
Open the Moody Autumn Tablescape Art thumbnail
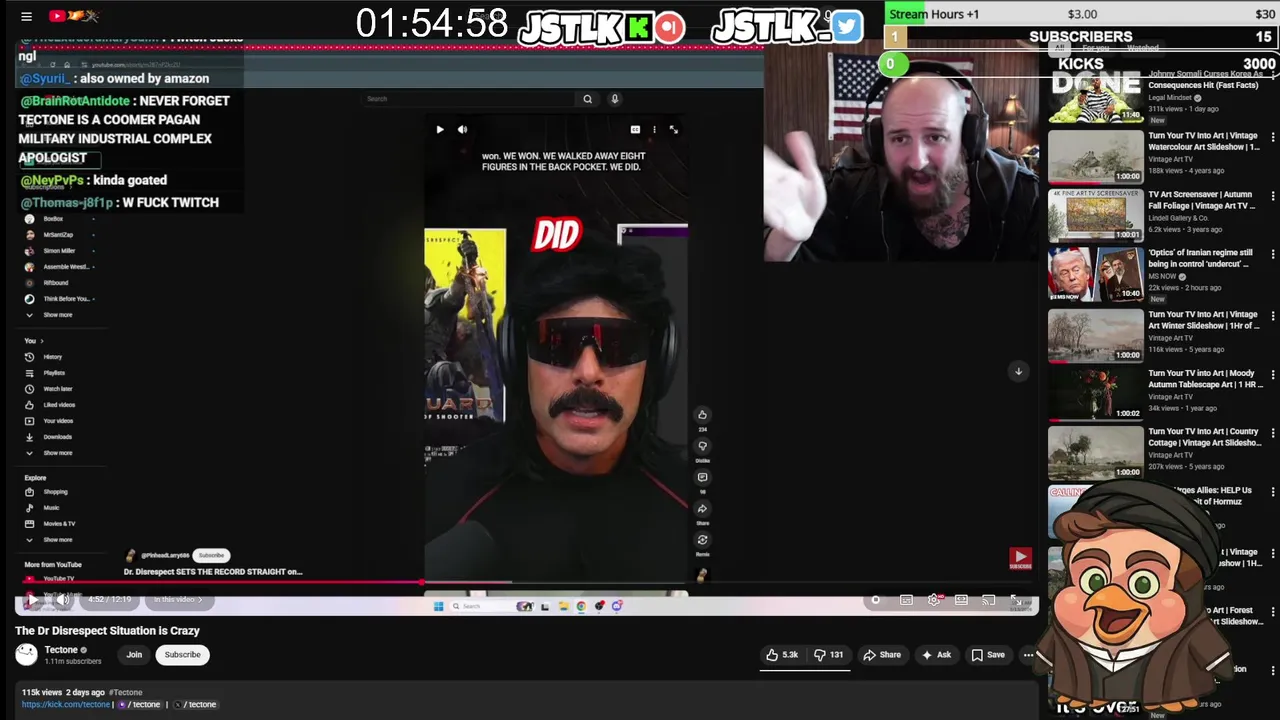1095,393
